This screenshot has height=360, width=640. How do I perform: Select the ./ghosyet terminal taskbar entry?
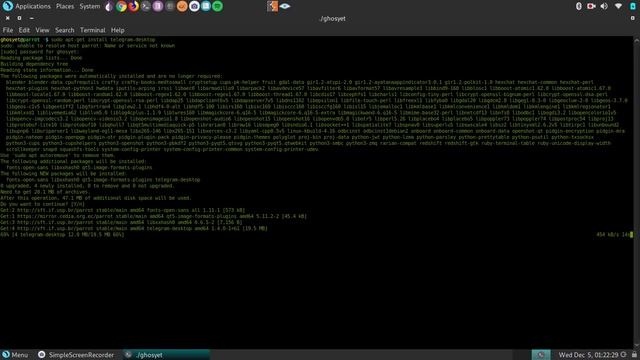coord(167,355)
